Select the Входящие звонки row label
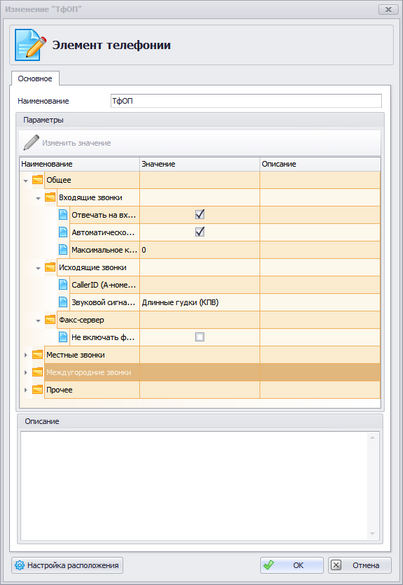 [91, 197]
